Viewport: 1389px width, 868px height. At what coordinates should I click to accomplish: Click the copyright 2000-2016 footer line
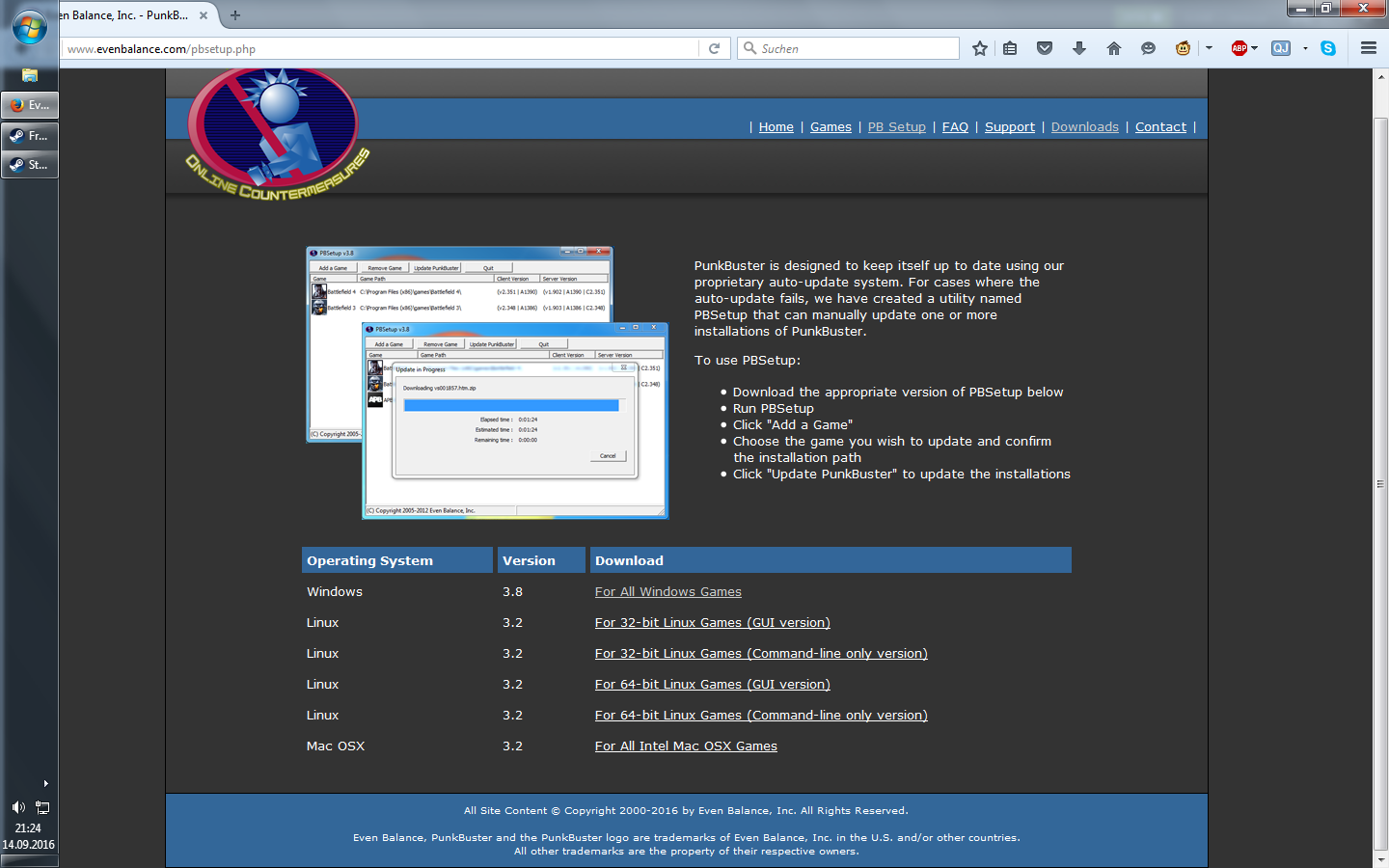click(686, 811)
